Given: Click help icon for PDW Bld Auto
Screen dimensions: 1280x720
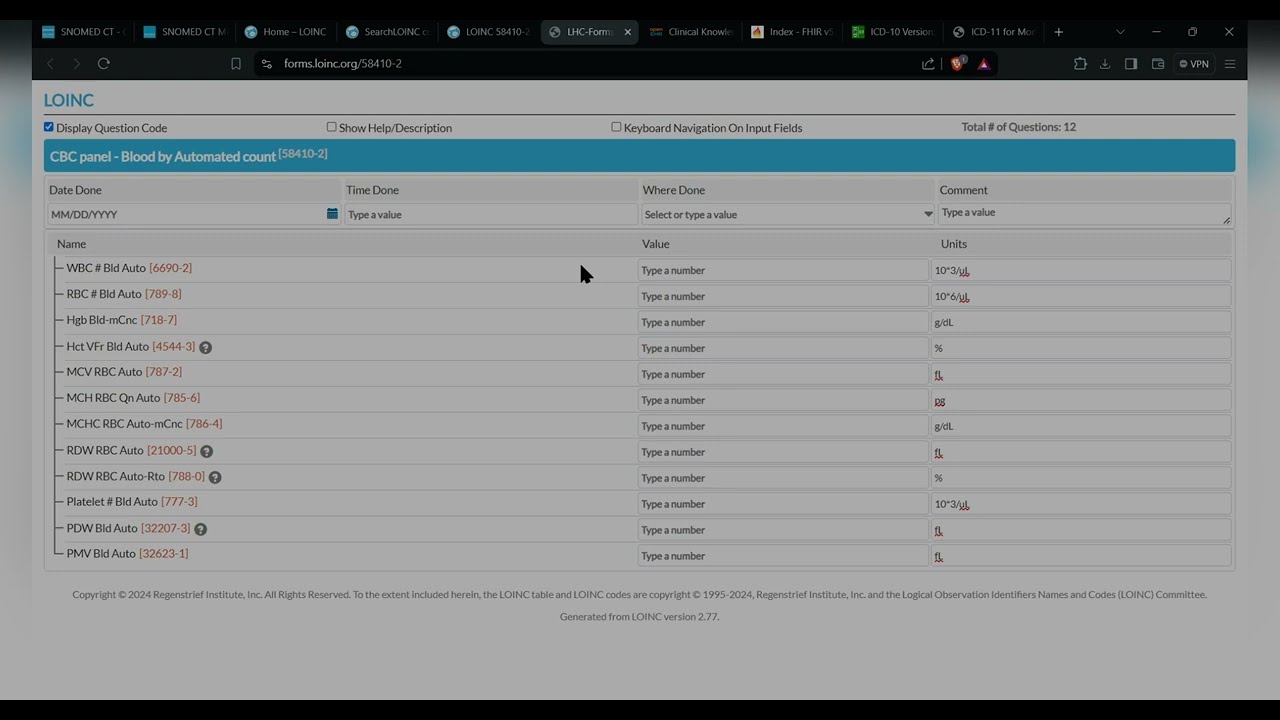Looking at the screenshot, I should click(x=201, y=530).
